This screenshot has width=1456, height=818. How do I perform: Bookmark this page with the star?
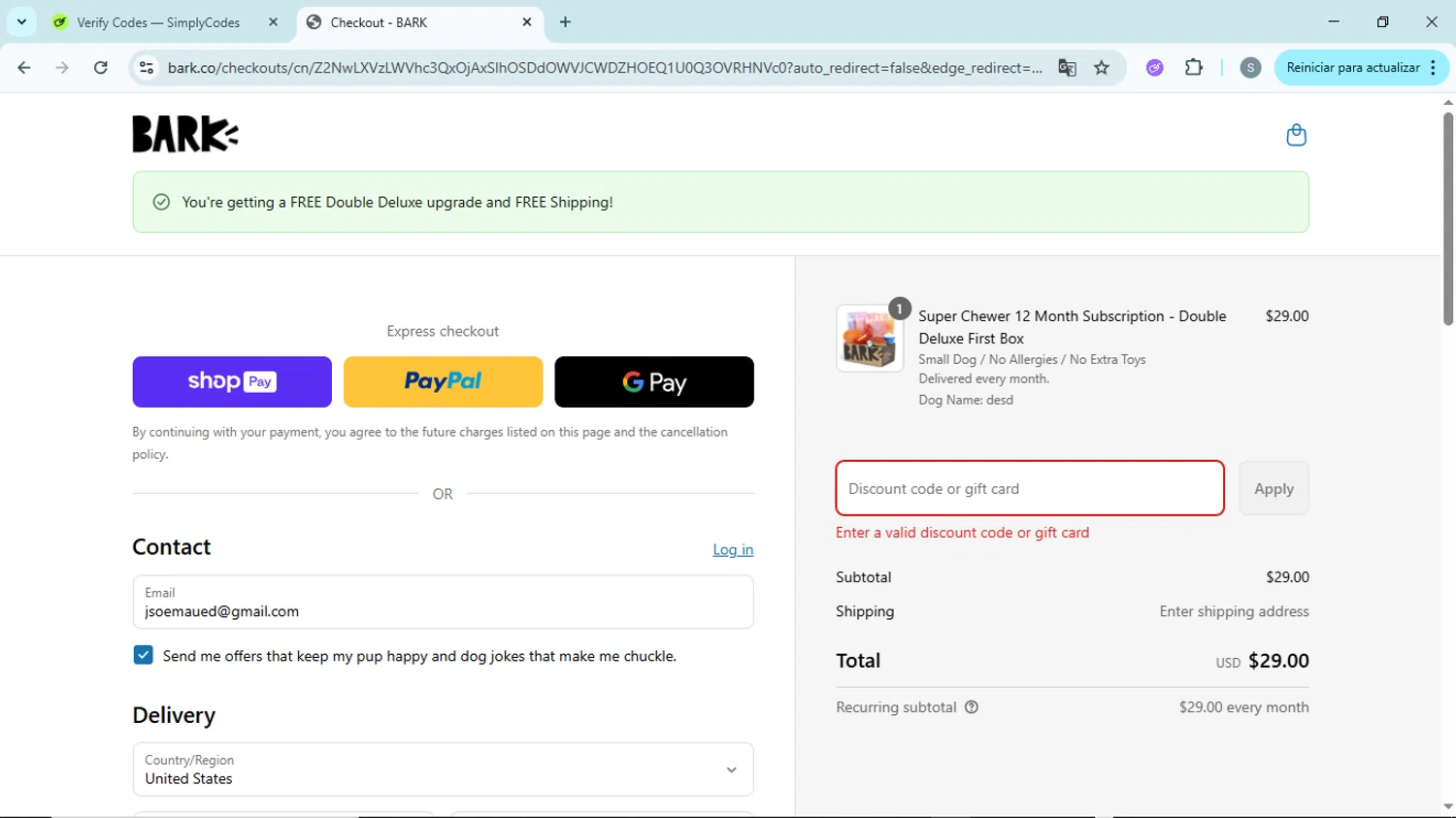pyautogui.click(x=1102, y=68)
